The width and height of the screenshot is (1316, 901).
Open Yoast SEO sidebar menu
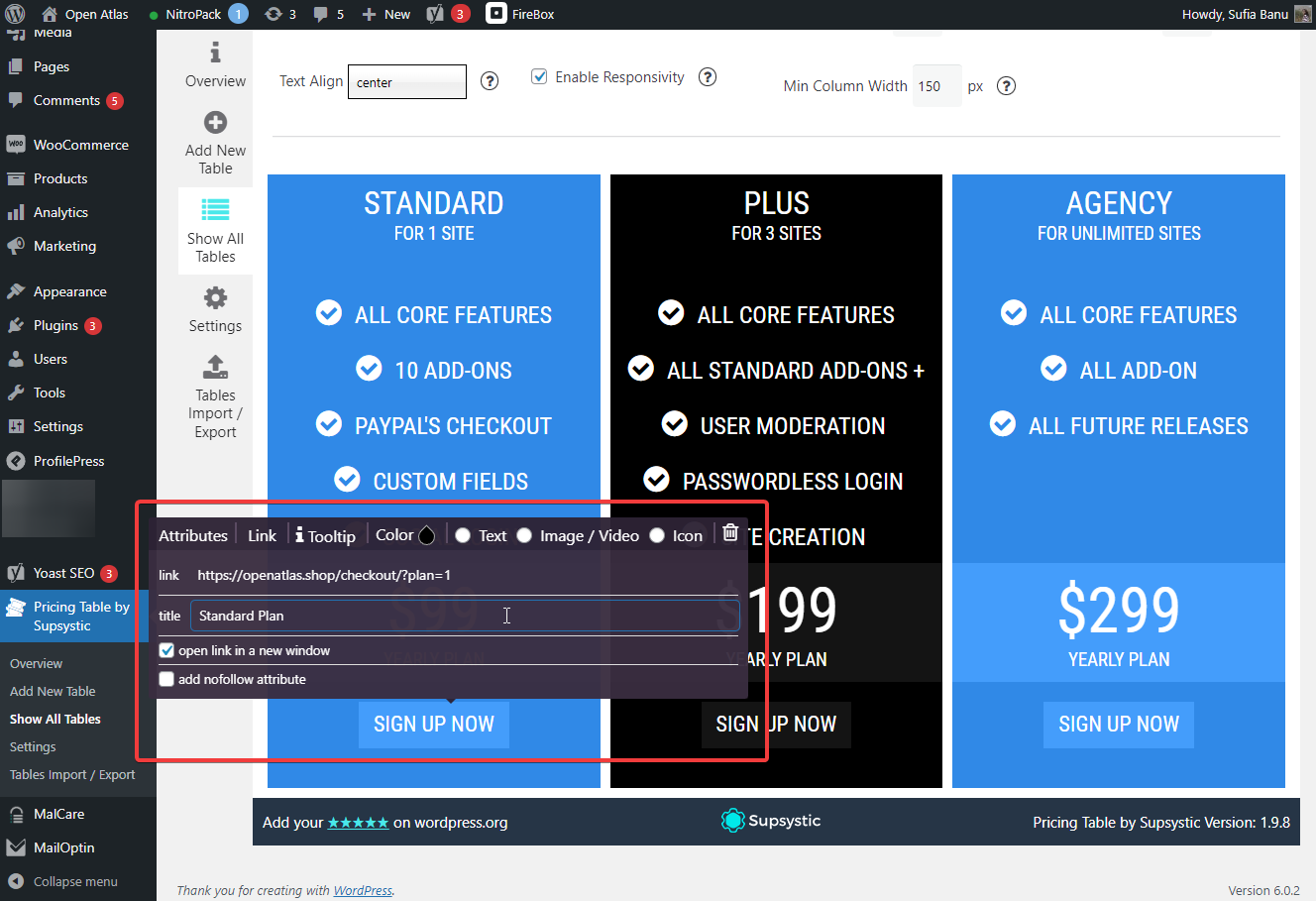(63, 573)
